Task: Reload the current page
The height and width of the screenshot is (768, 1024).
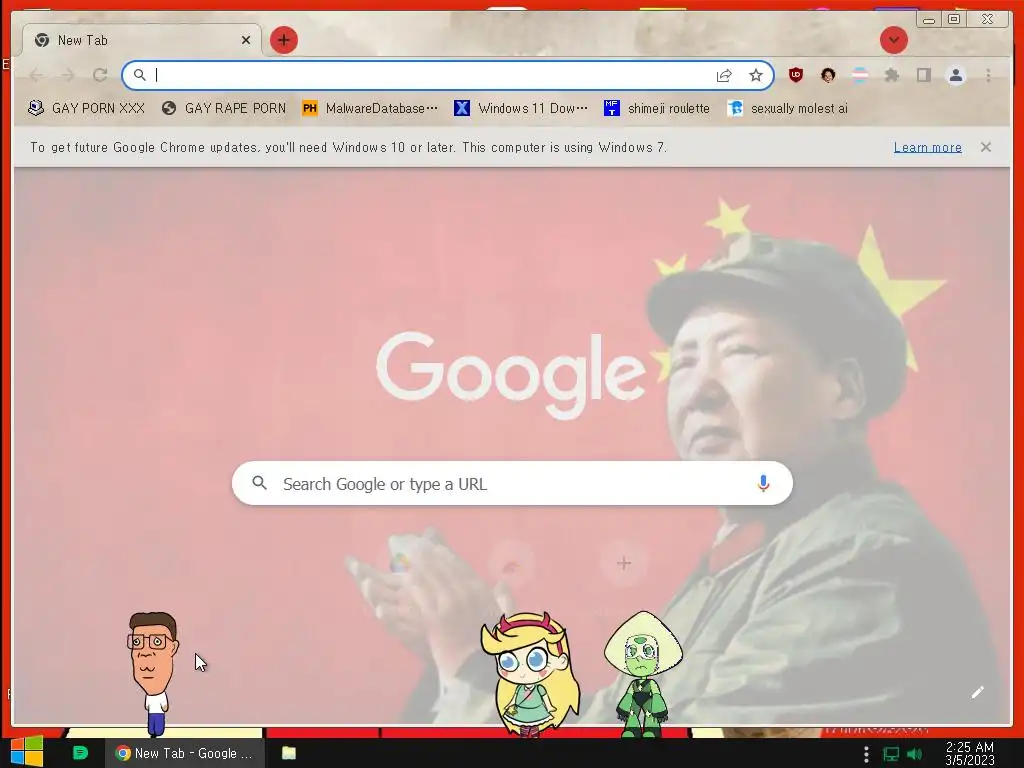Action: pos(100,76)
